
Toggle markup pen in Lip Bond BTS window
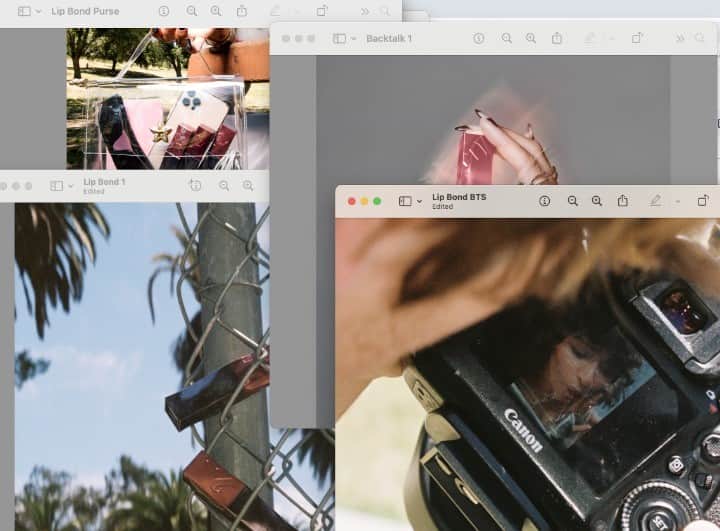655,201
